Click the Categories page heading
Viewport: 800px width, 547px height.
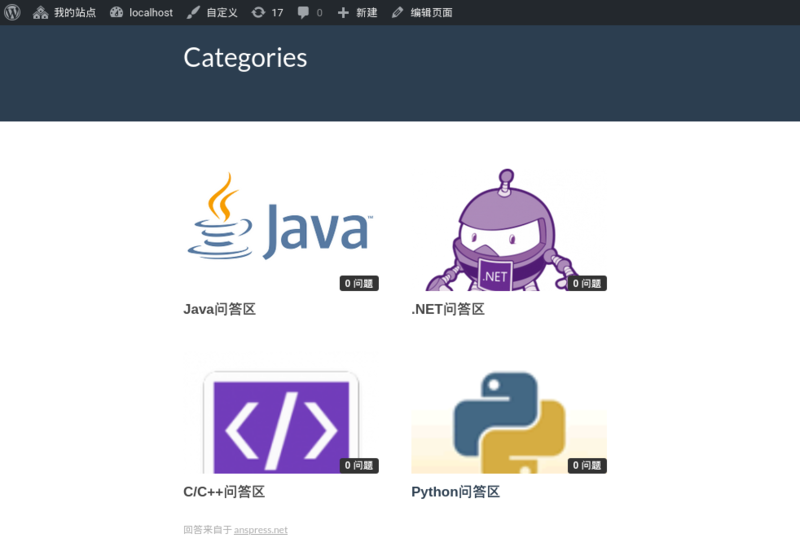tap(245, 58)
